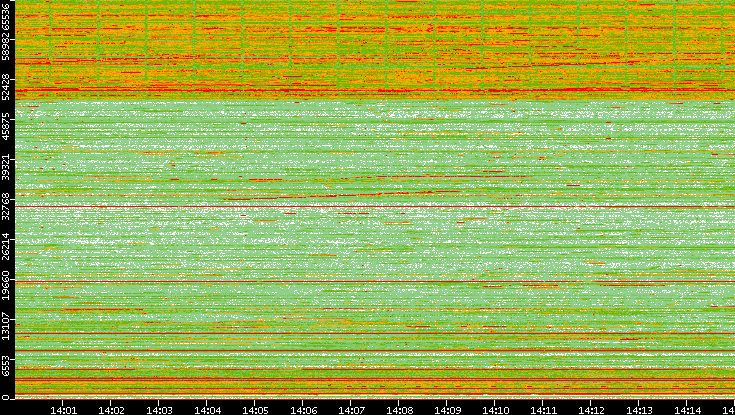Select the 14:02 time axis label
Screen dimensions: 735x415
coord(111,410)
